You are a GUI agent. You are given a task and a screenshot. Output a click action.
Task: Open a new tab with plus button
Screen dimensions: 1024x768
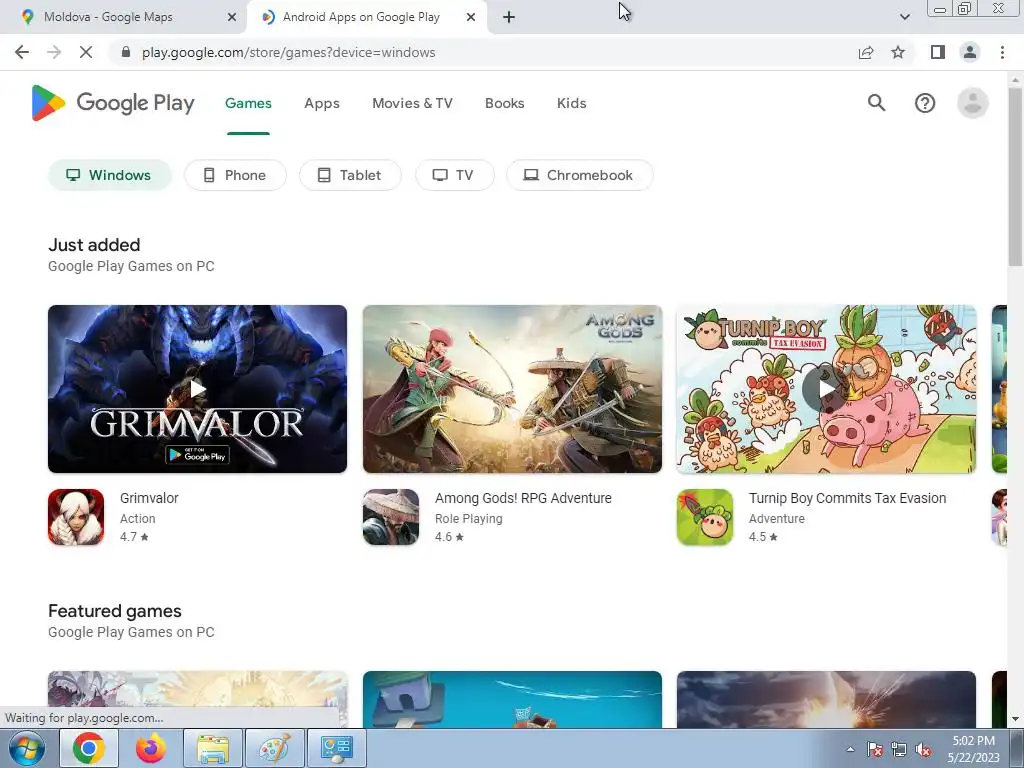tap(509, 18)
